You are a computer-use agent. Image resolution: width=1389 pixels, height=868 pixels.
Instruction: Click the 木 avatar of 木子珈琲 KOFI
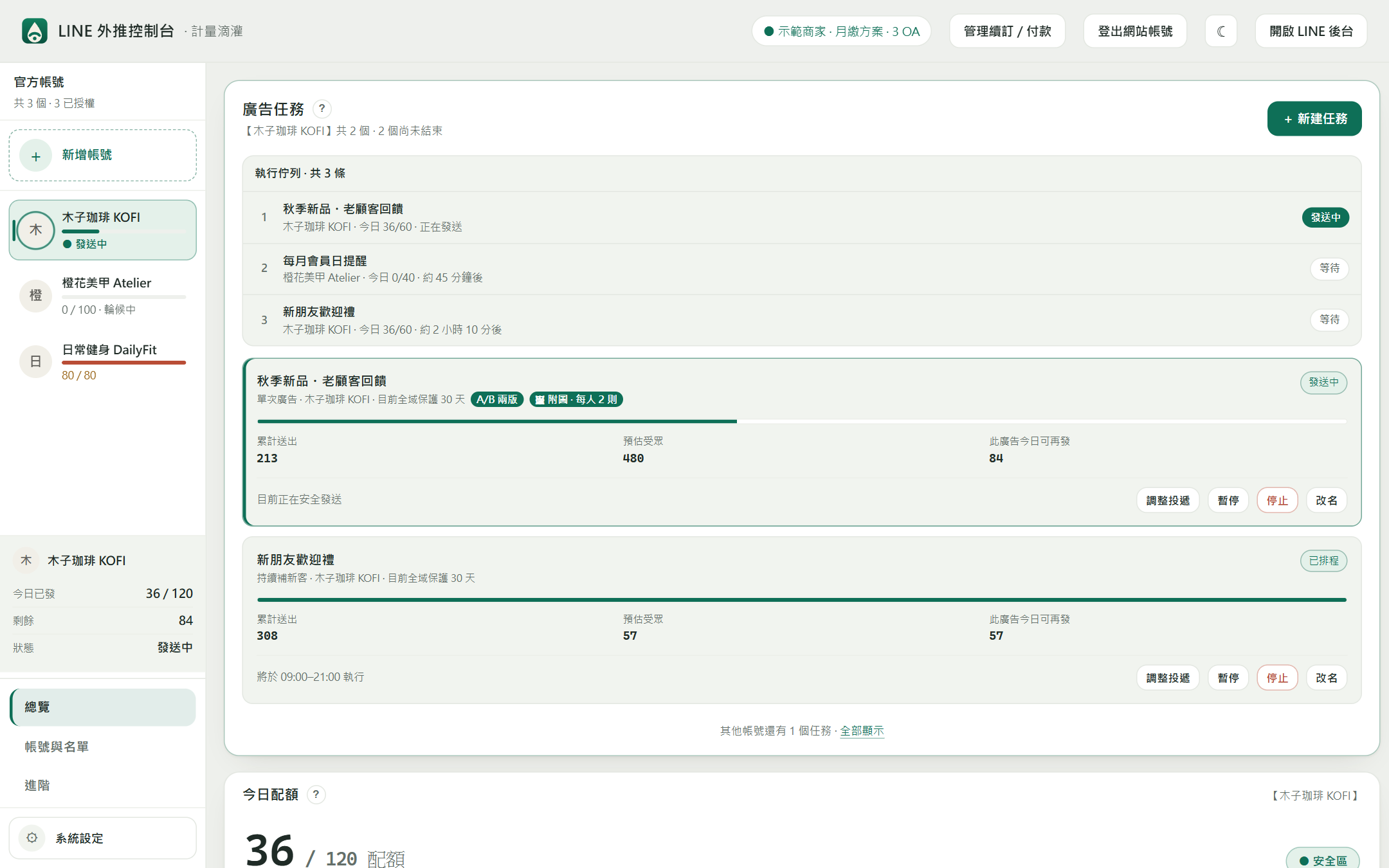[x=36, y=230]
